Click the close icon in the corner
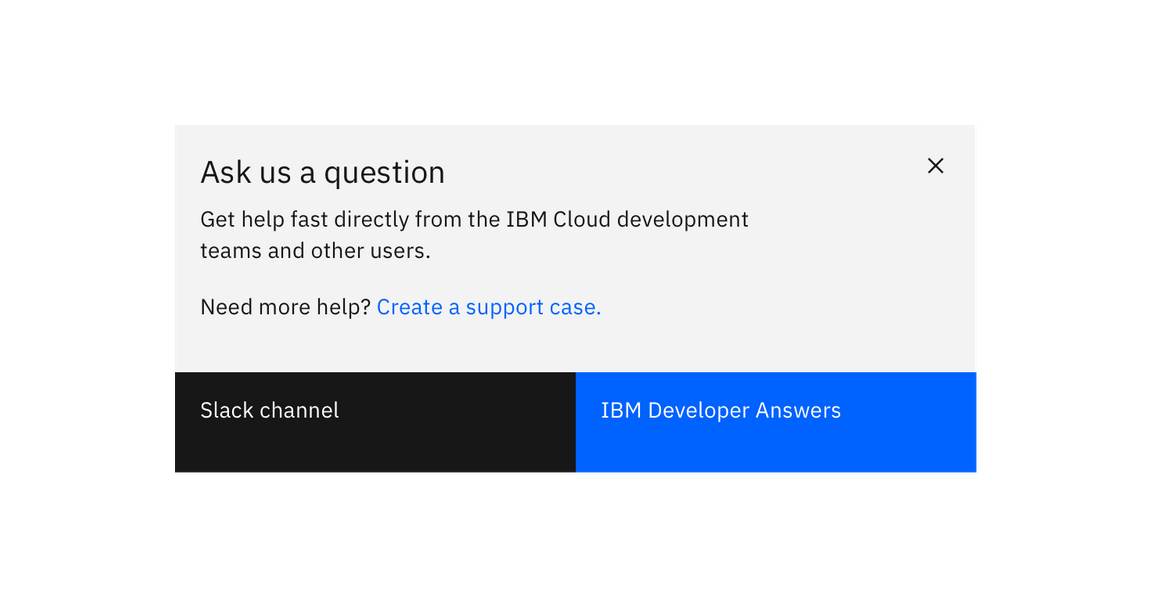Screen dimensions: 1152x598 (x=935, y=165)
